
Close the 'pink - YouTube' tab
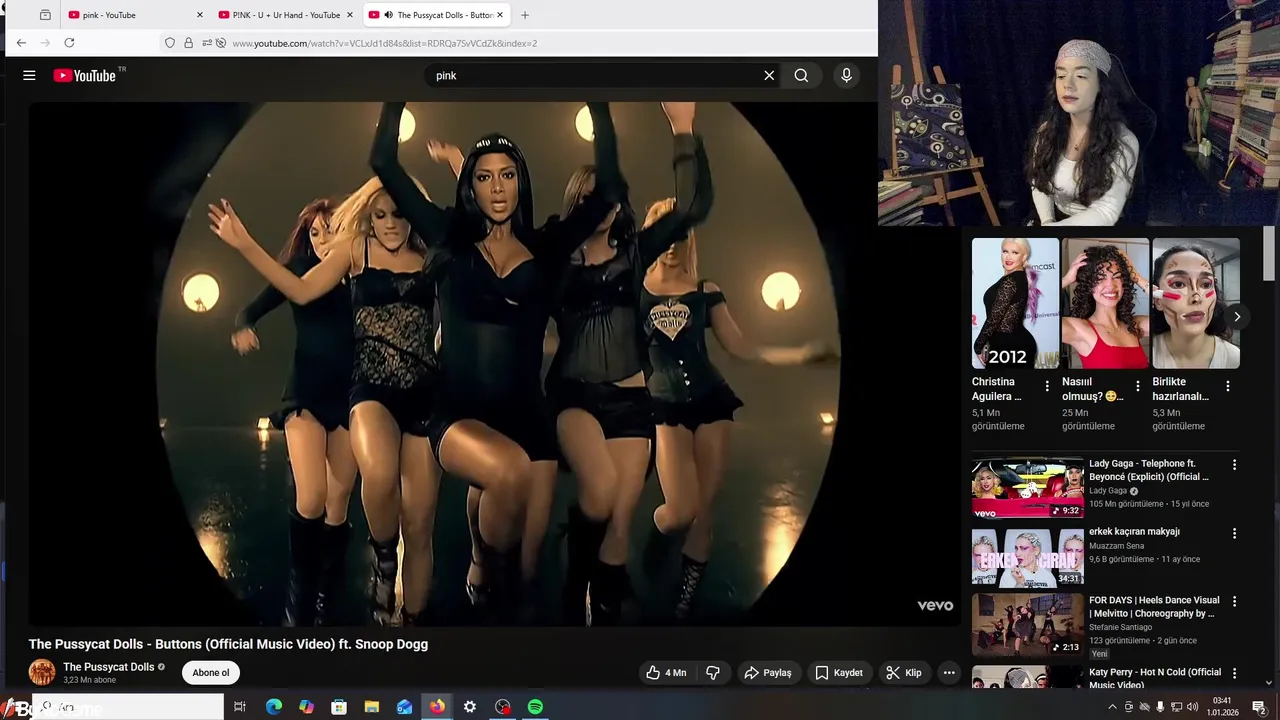click(200, 15)
